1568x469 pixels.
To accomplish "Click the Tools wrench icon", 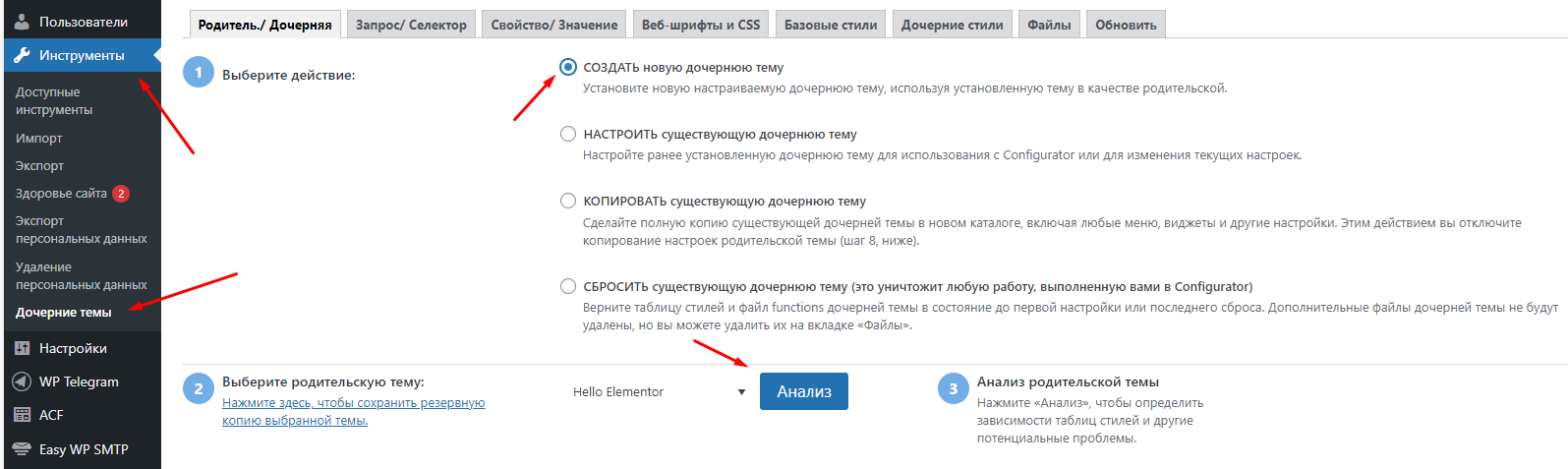I will pos(22,55).
